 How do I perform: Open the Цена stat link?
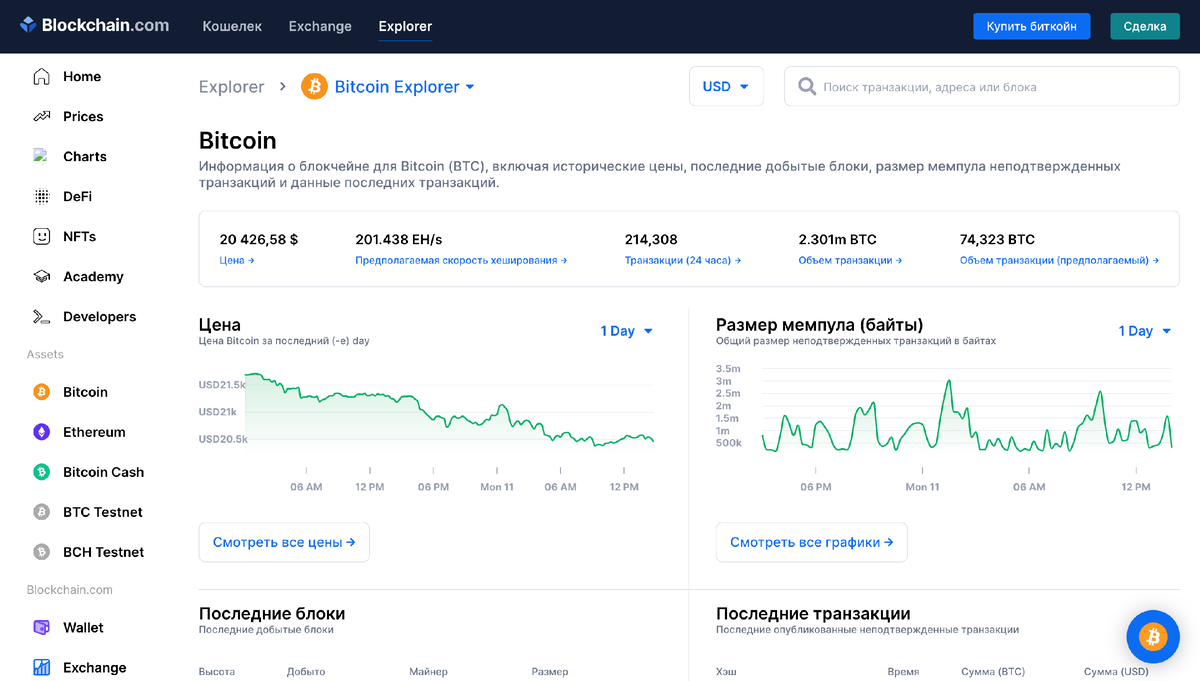[237, 260]
